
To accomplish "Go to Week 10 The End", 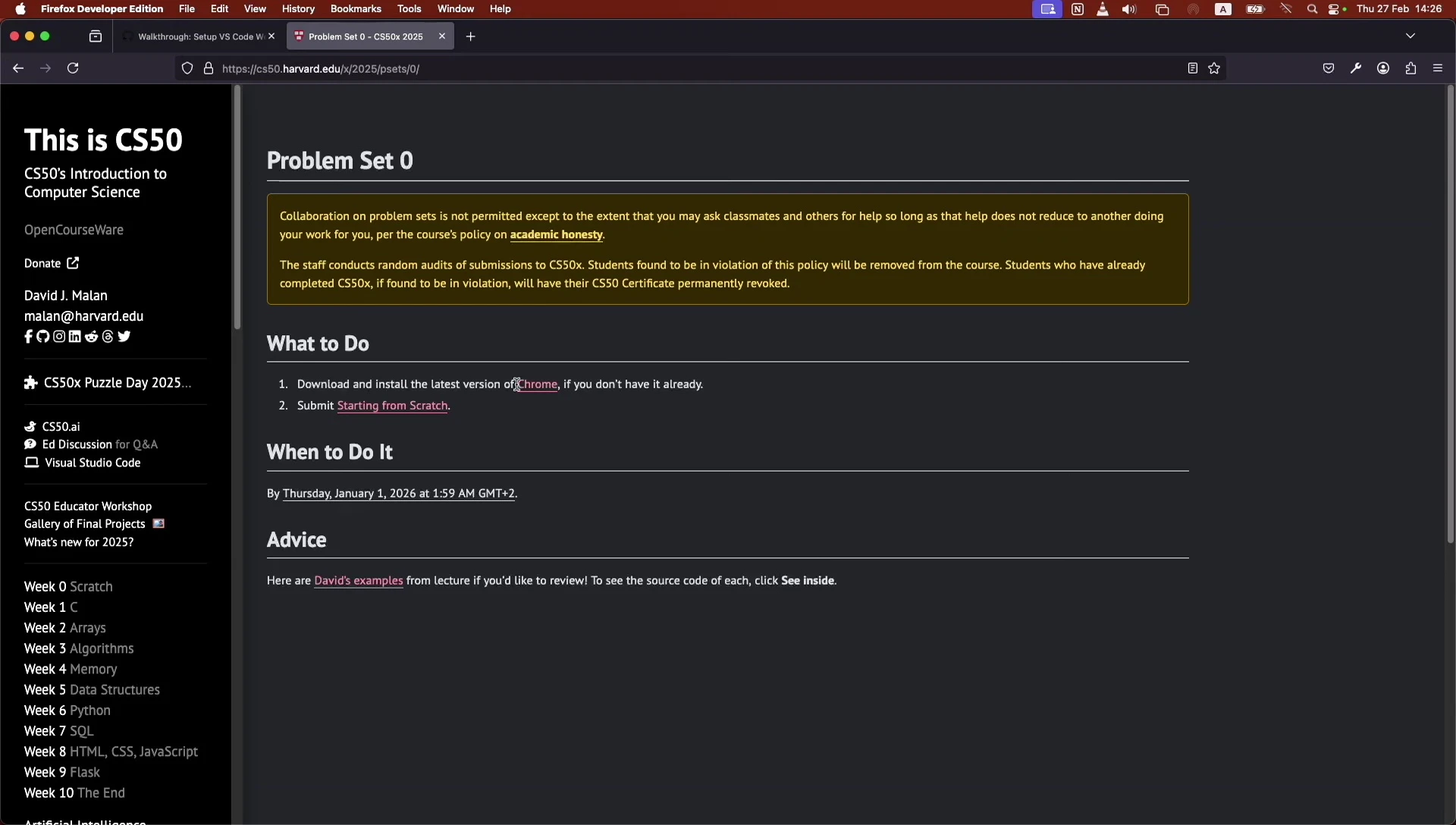I will pos(74,793).
